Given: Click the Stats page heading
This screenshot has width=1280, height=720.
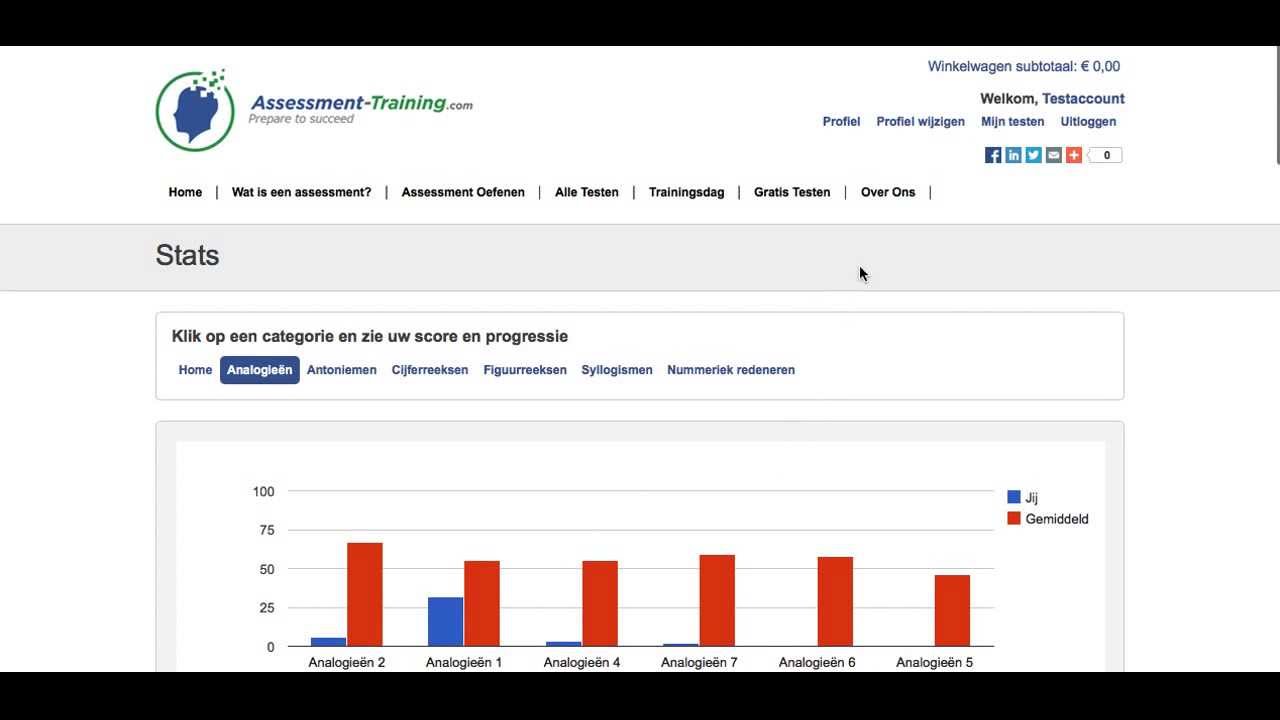Looking at the screenshot, I should tap(187, 256).
